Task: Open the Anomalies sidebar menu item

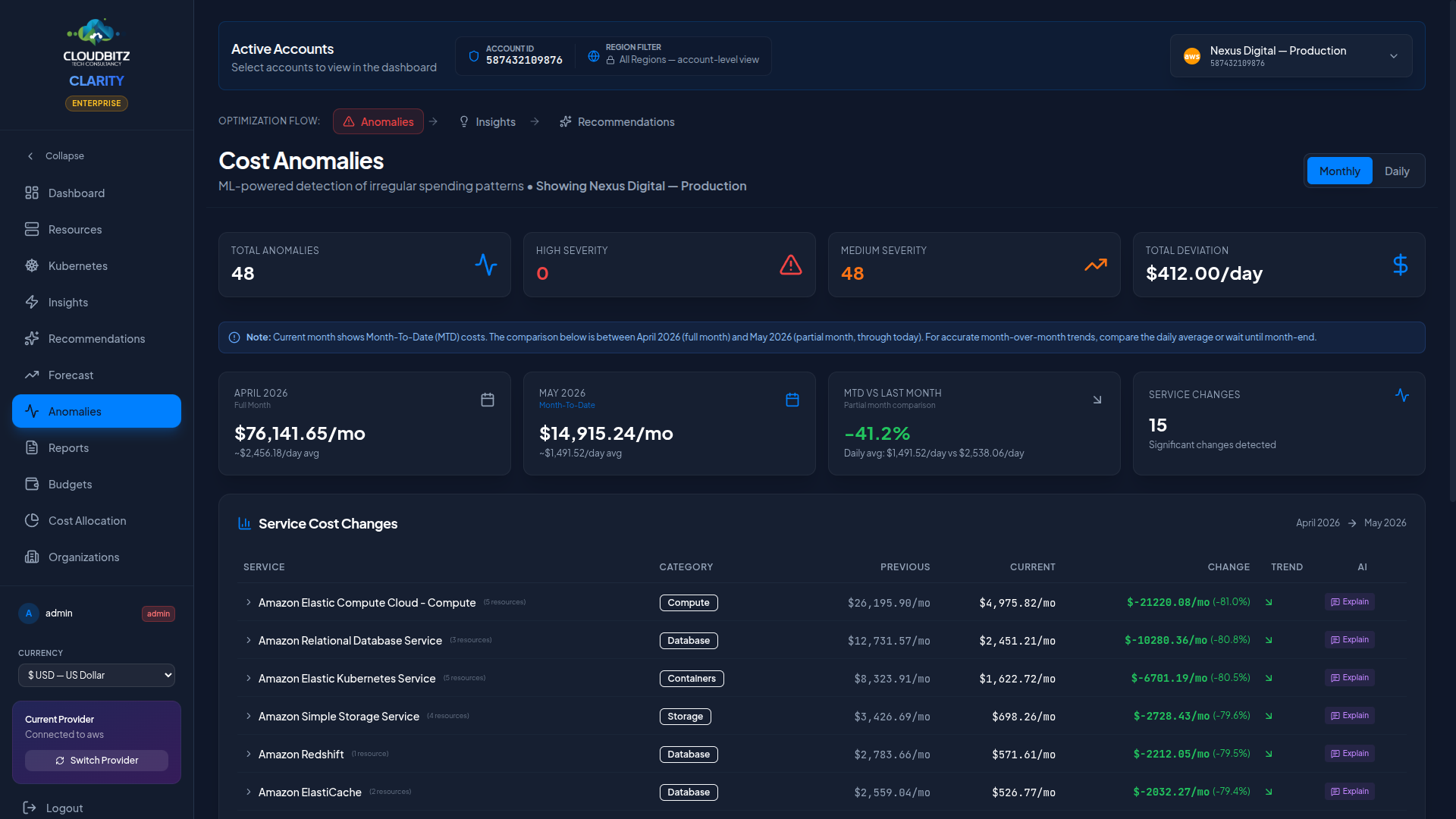Action: (x=96, y=411)
